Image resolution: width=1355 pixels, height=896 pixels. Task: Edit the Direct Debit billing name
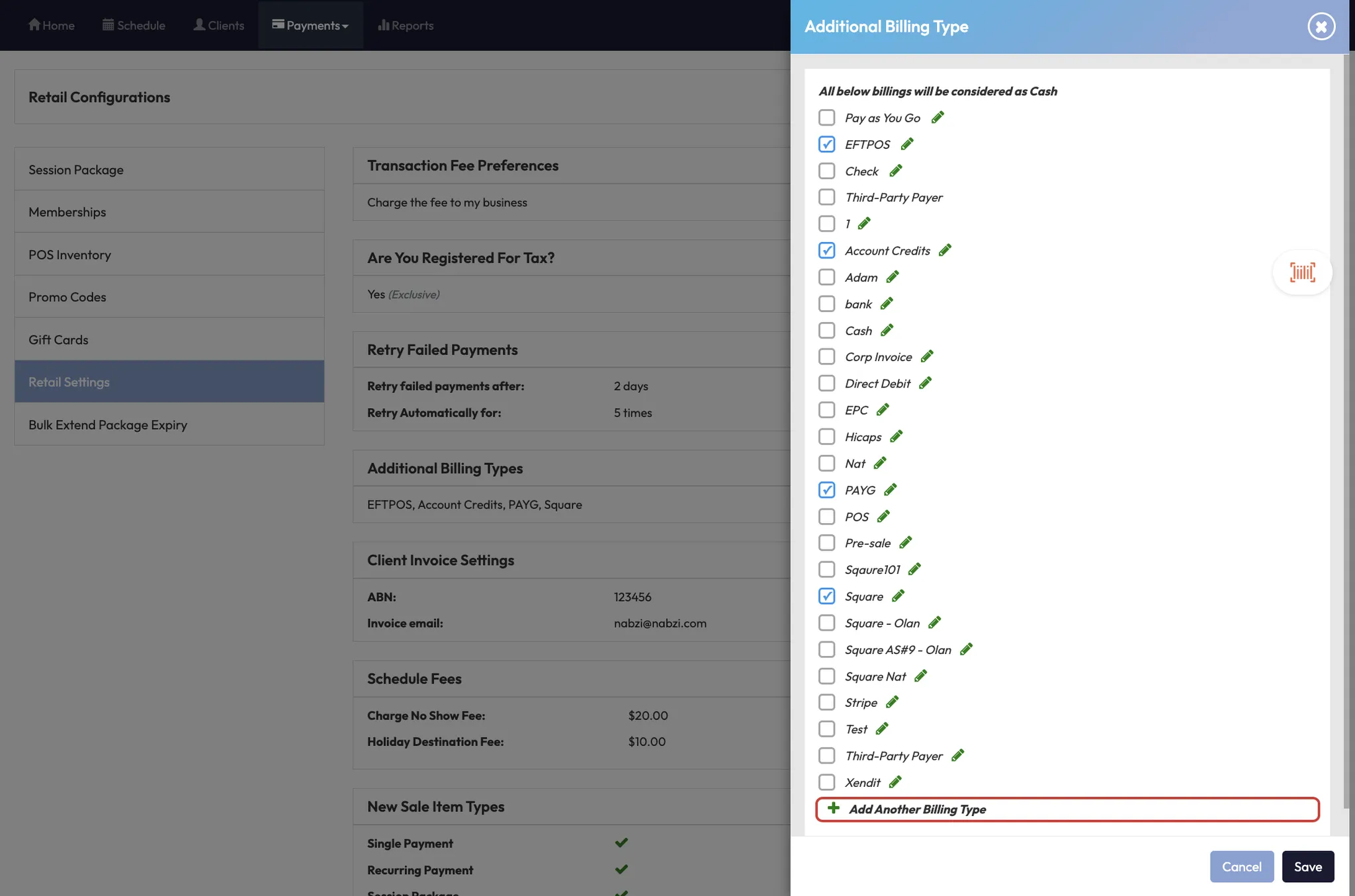click(925, 383)
